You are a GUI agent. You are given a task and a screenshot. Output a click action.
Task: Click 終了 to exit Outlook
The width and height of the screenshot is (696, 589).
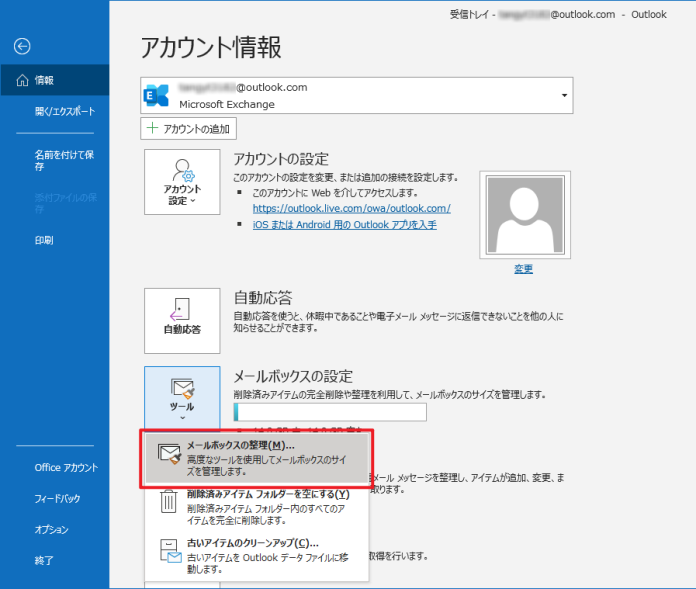(44, 560)
